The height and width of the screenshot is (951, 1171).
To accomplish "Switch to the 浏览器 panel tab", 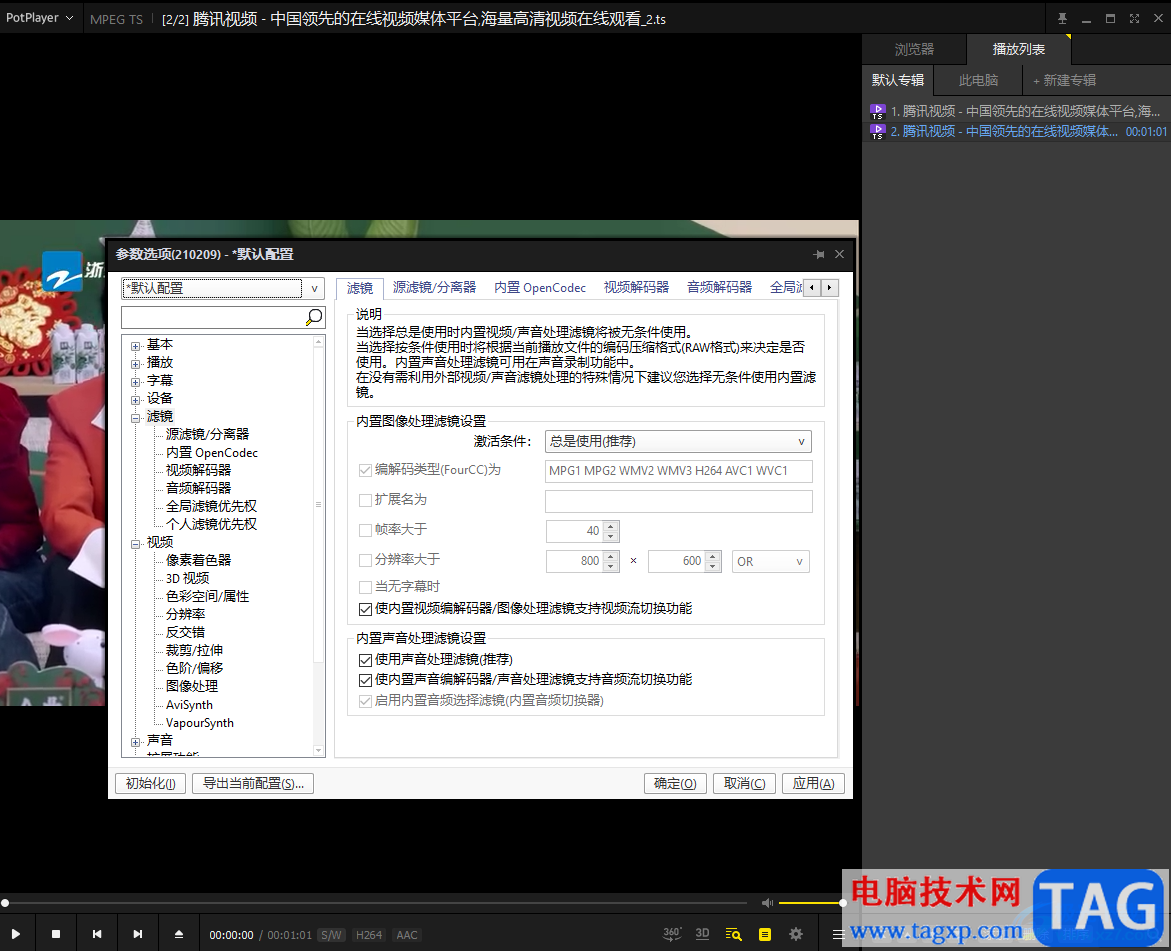I will [x=914, y=49].
